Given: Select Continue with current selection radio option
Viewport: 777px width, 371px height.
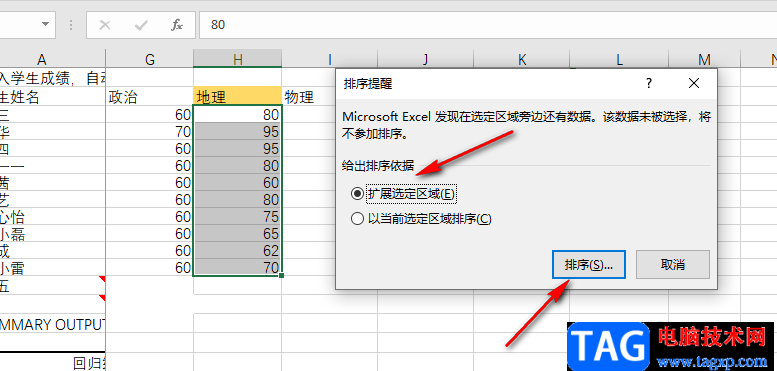Looking at the screenshot, I should (x=421, y=219).
